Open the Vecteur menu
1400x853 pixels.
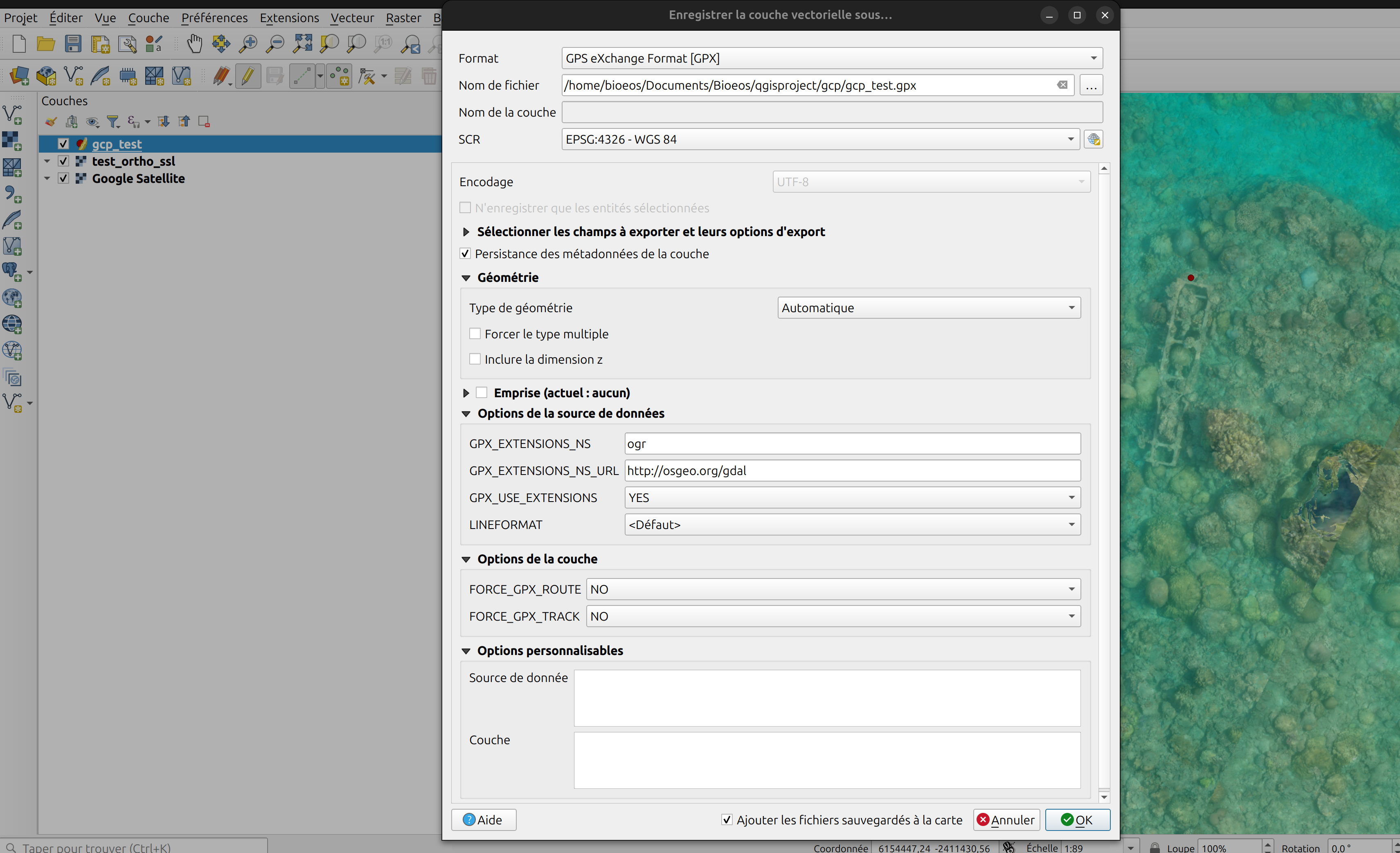(352, 18)
